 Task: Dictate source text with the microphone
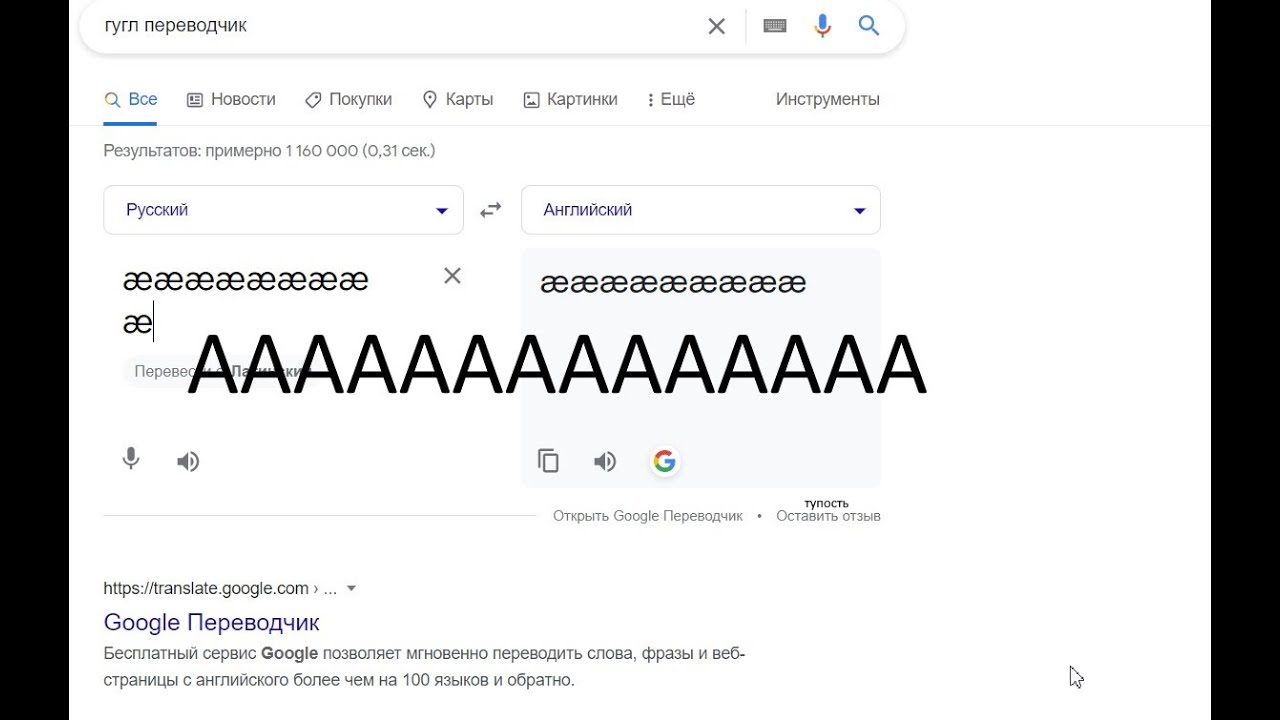(131, 460)
